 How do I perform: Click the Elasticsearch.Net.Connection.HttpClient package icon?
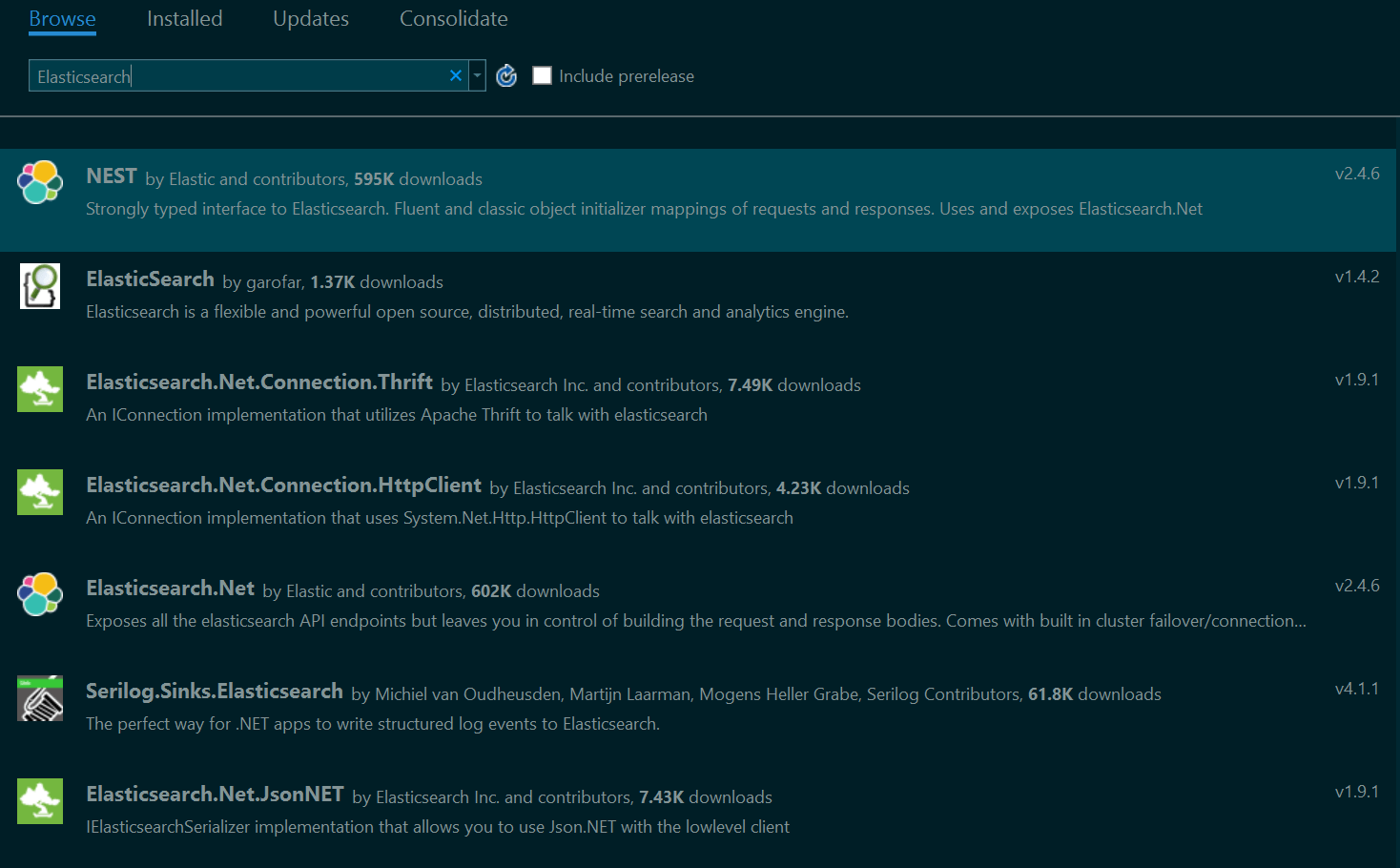point(40,492)
